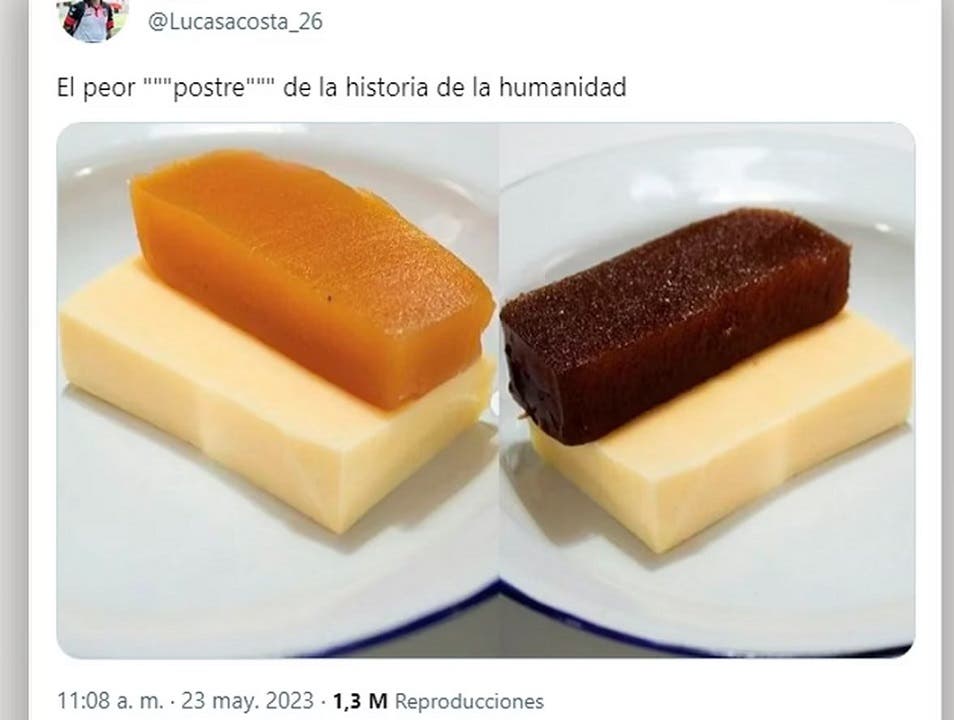Click the word "postre" in the tweet

coord(209,89)
